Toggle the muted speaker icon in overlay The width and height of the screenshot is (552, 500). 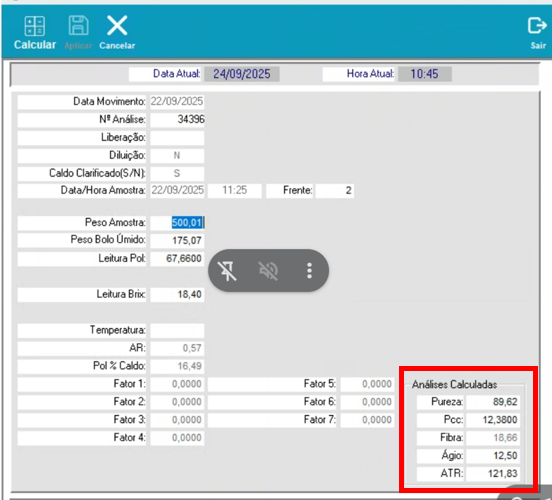point(268,271)
